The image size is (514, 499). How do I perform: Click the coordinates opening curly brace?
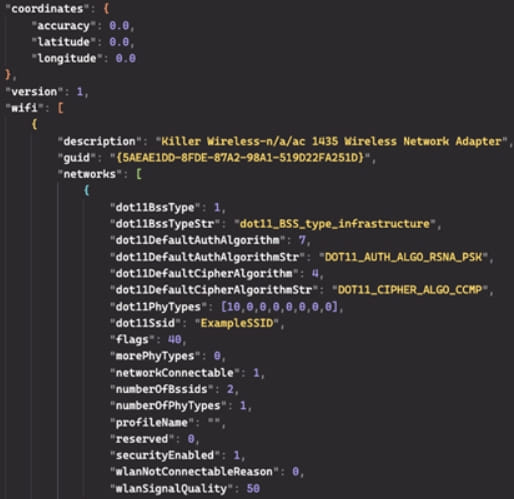pos(106,9)
